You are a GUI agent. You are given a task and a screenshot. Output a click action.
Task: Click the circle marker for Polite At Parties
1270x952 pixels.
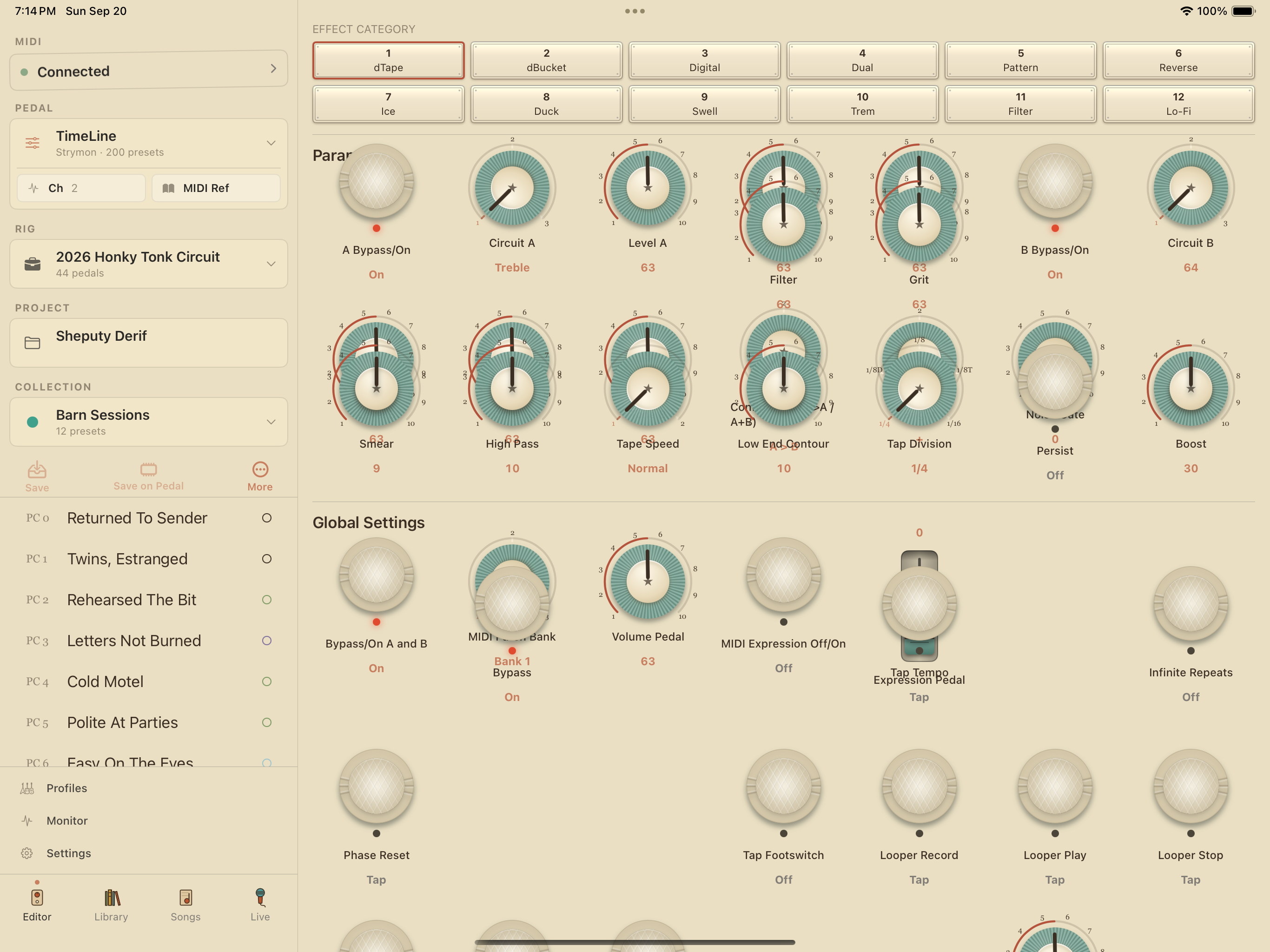266,722
